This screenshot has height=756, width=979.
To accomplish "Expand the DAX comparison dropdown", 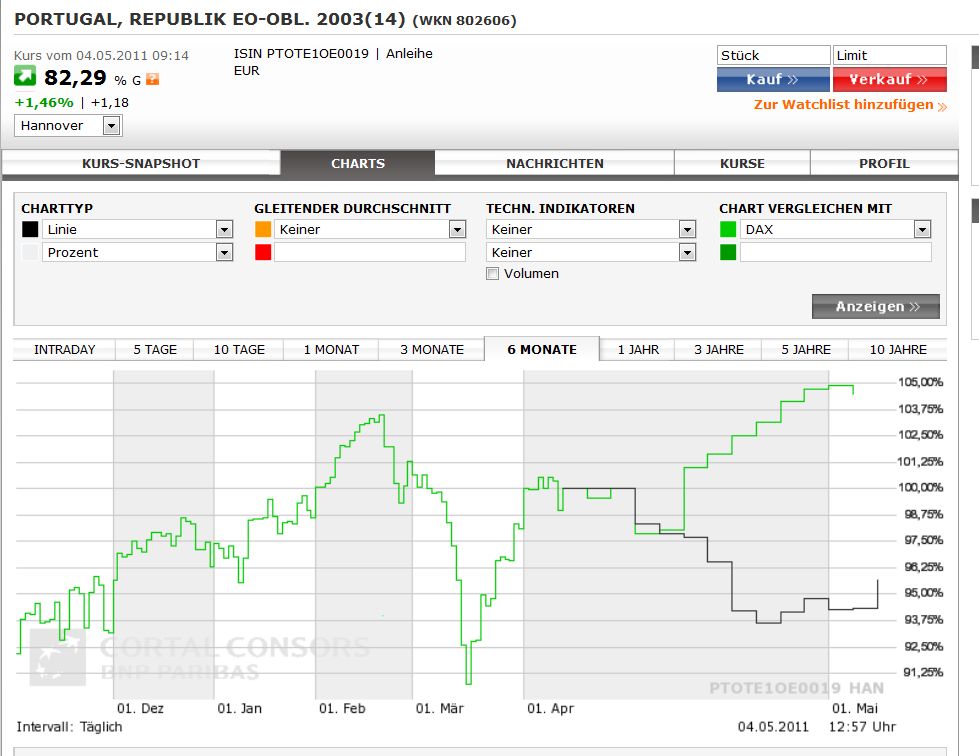I will 922,229.
